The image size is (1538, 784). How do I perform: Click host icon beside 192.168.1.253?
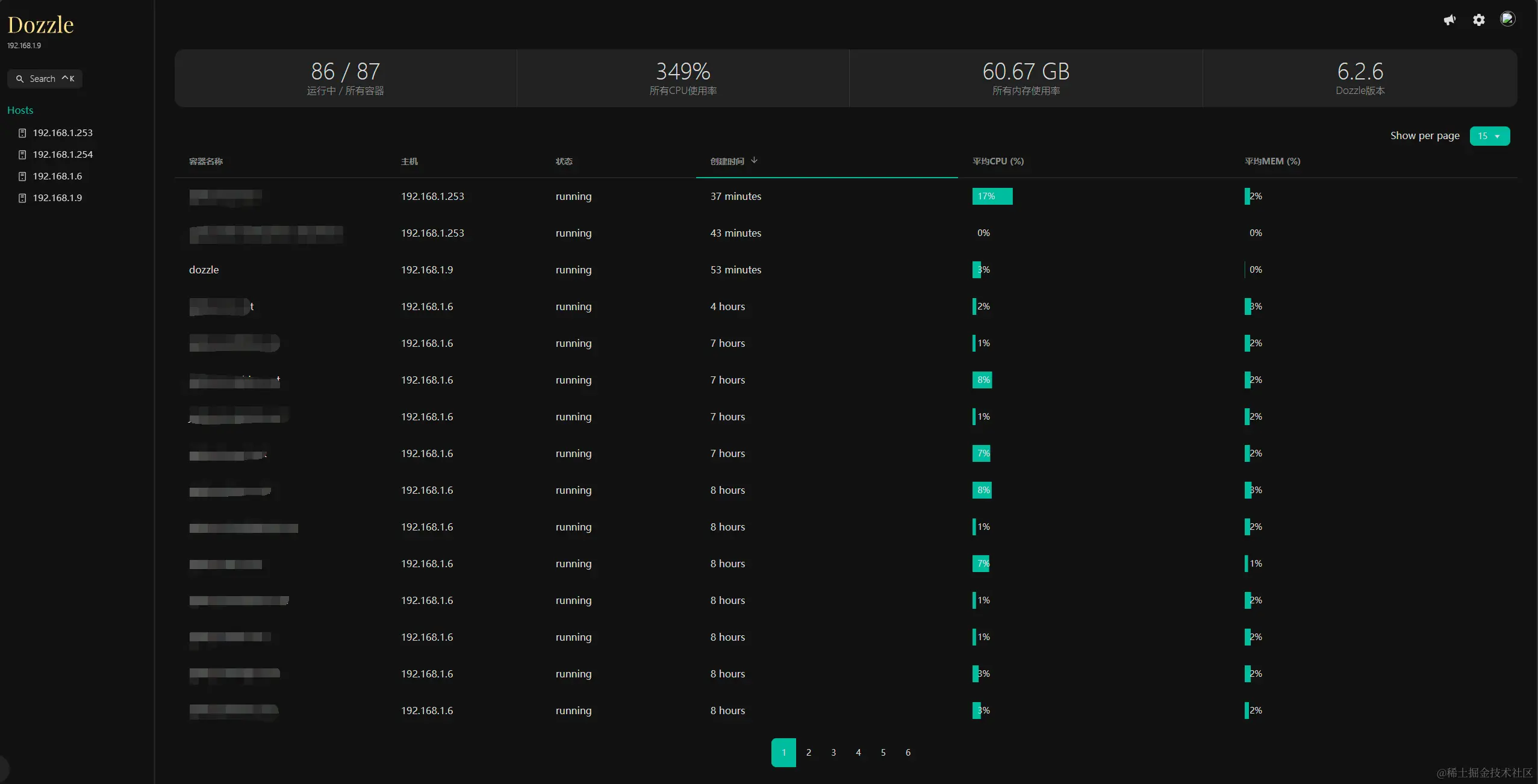[x=22, y=133]
